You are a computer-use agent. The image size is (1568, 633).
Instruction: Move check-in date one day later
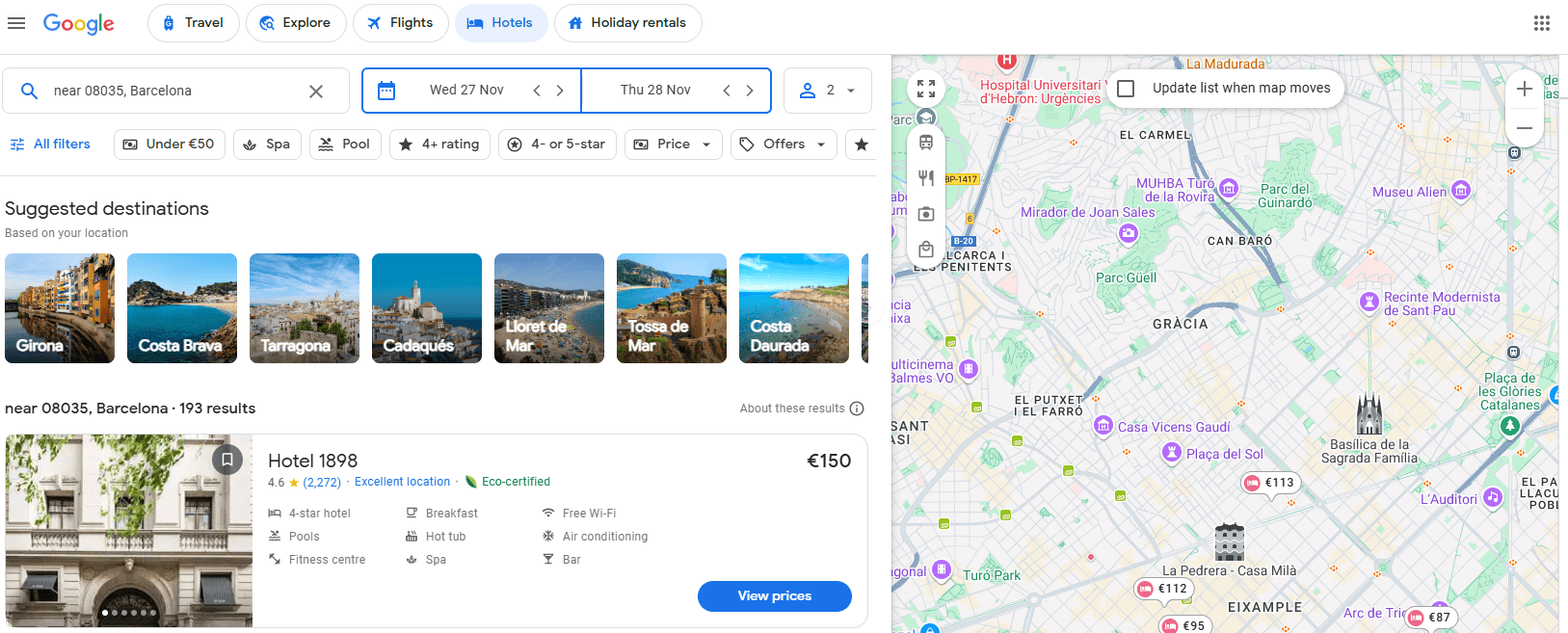click(560, 91)
